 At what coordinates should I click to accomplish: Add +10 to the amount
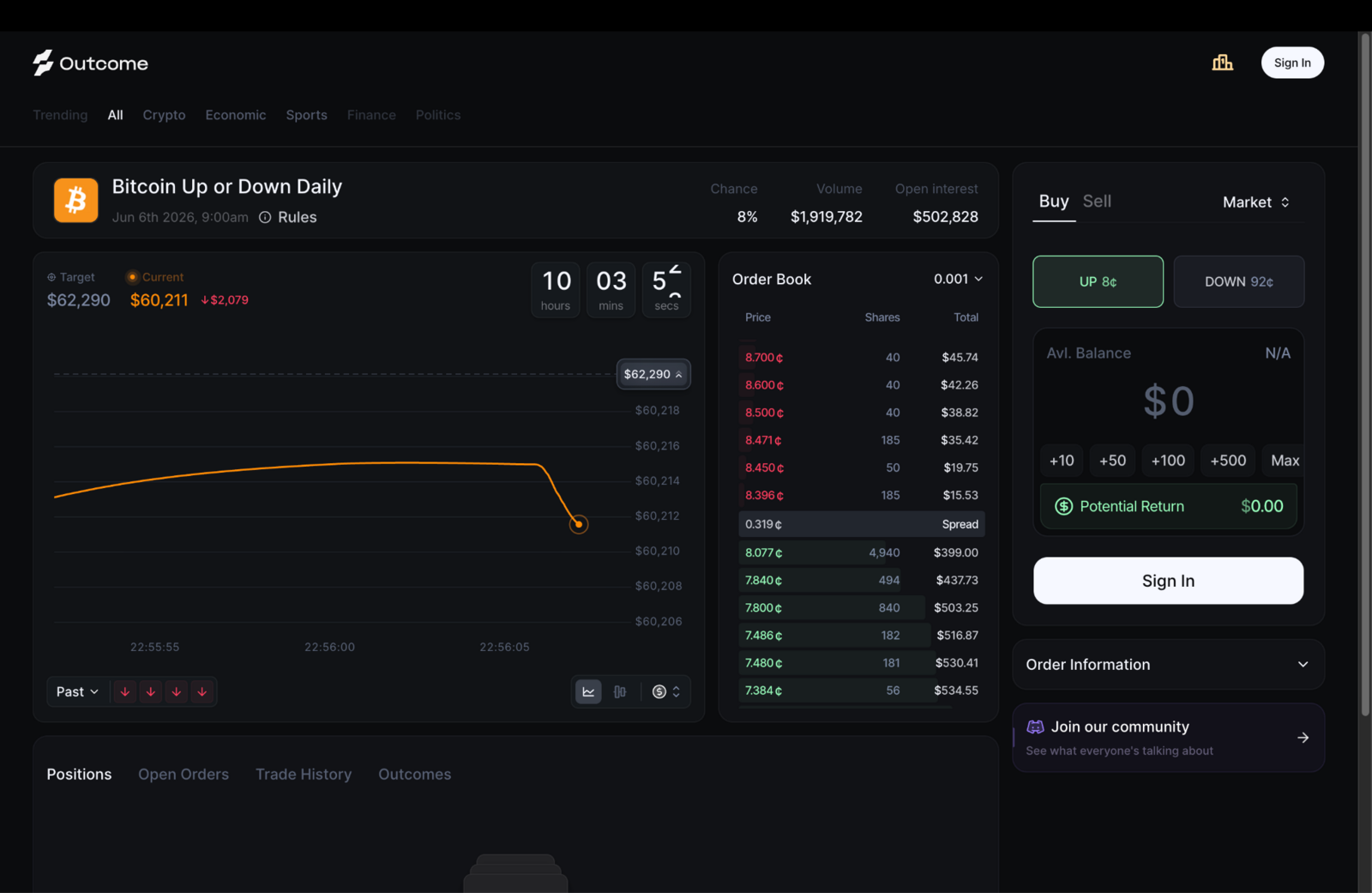tap(1062, 461)
